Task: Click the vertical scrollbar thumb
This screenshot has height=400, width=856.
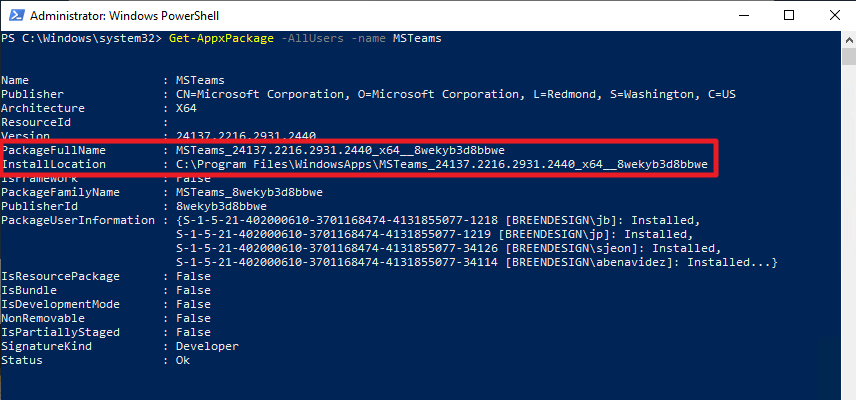Action: point(849,57)
